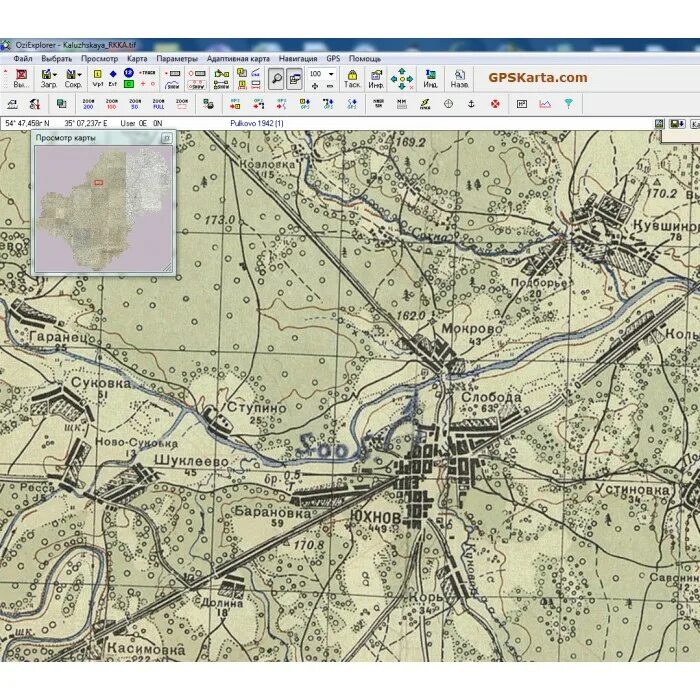
Task: Click the exit (Вых) toolbar button
Action: click(x=21, y=79)
